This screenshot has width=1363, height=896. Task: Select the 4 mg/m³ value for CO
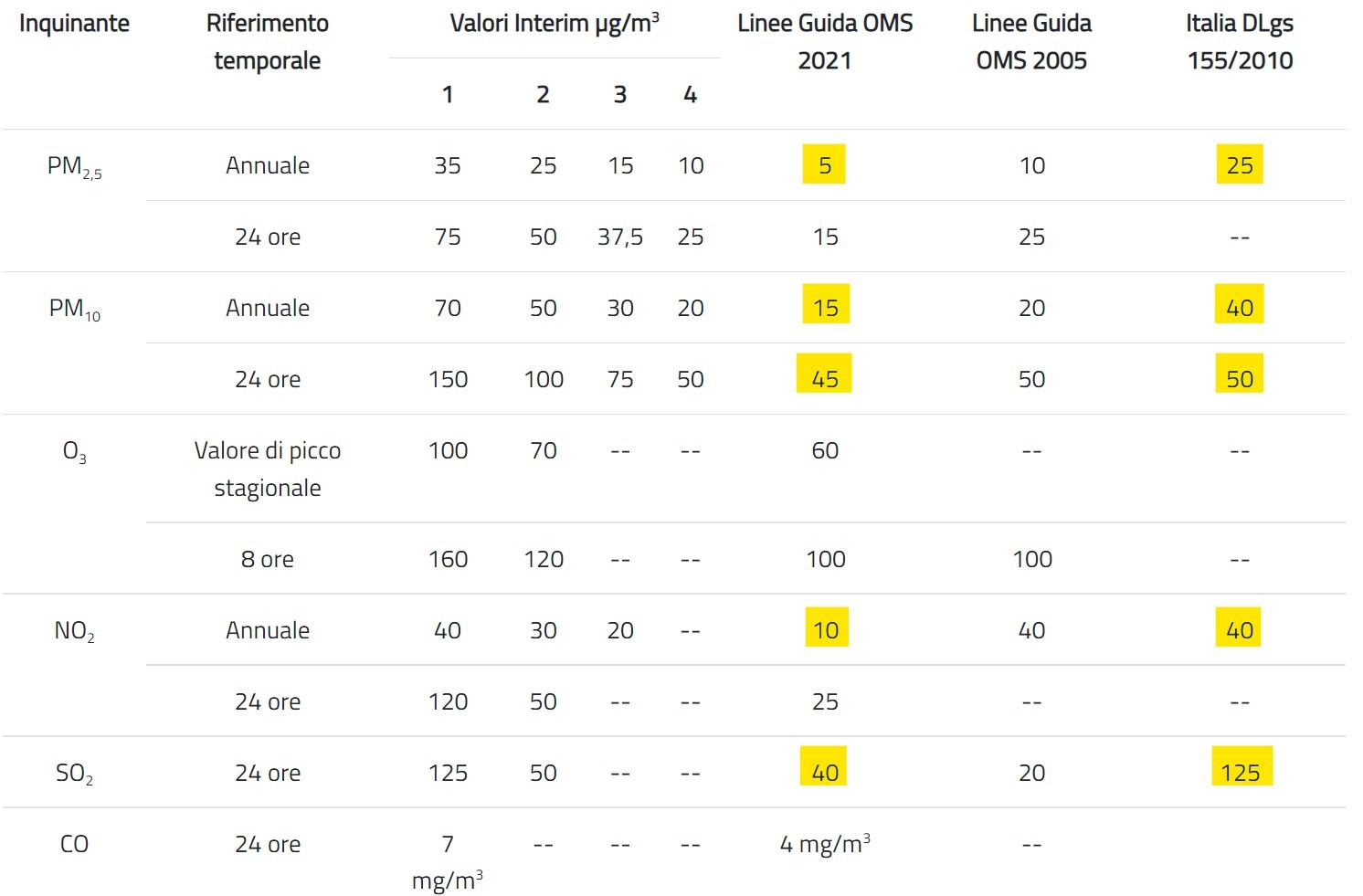[825, 843]
